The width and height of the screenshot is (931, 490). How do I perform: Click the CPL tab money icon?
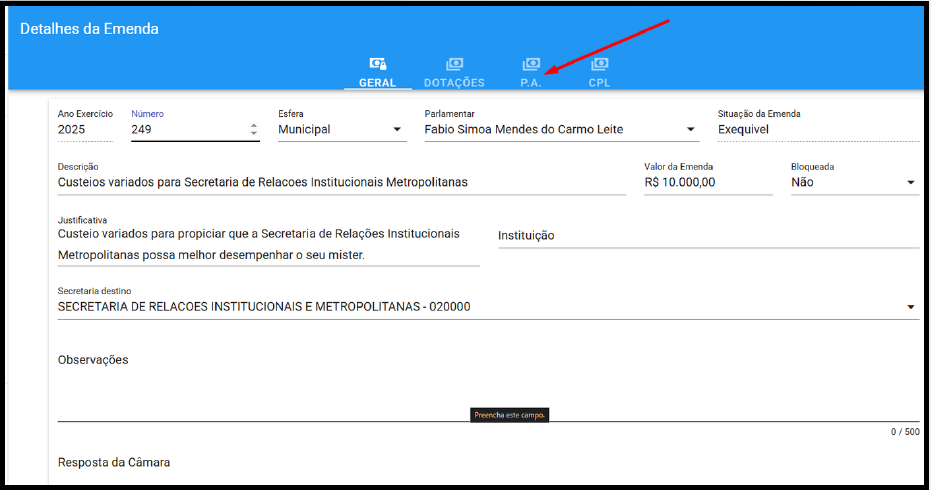[x=599, y=64]
